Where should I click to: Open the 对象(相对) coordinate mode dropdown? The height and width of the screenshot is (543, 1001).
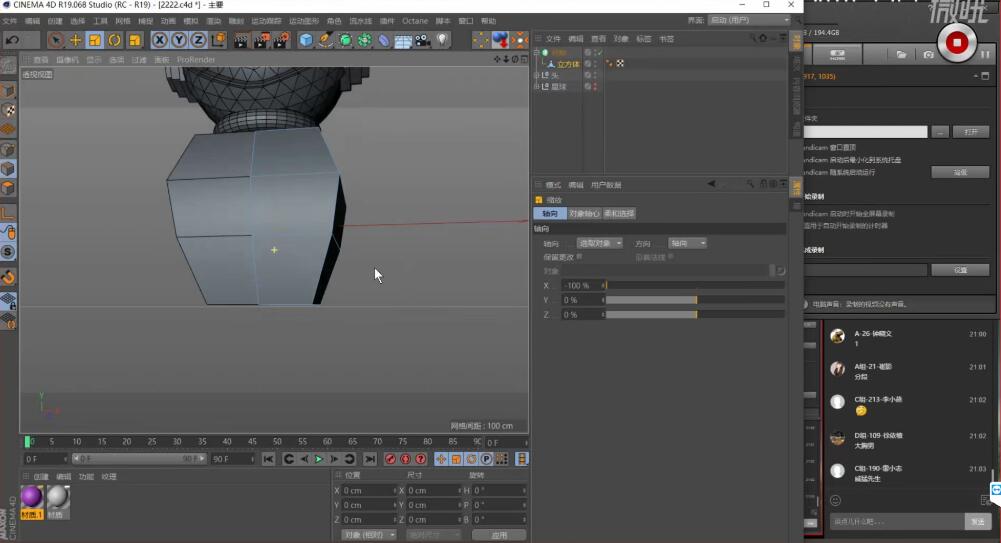coord(369,535)
